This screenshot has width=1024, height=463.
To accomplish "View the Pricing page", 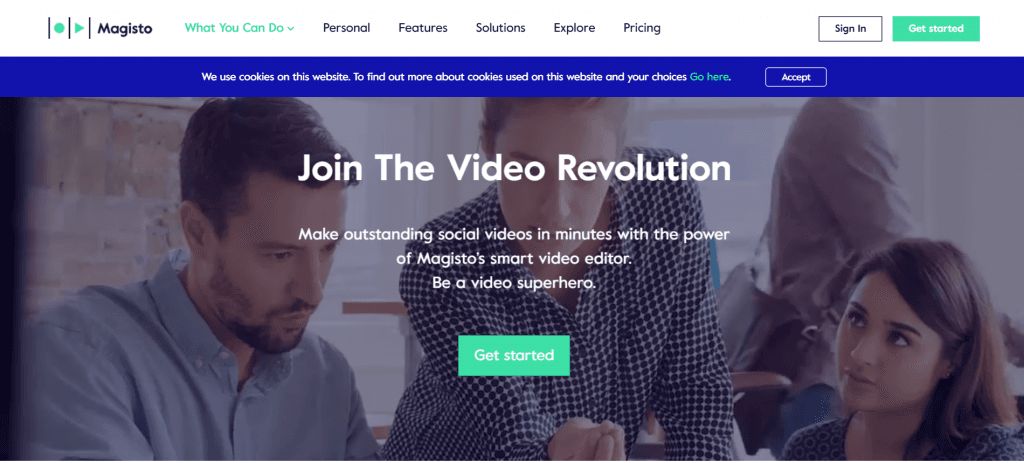I will [x=642, y=28].
